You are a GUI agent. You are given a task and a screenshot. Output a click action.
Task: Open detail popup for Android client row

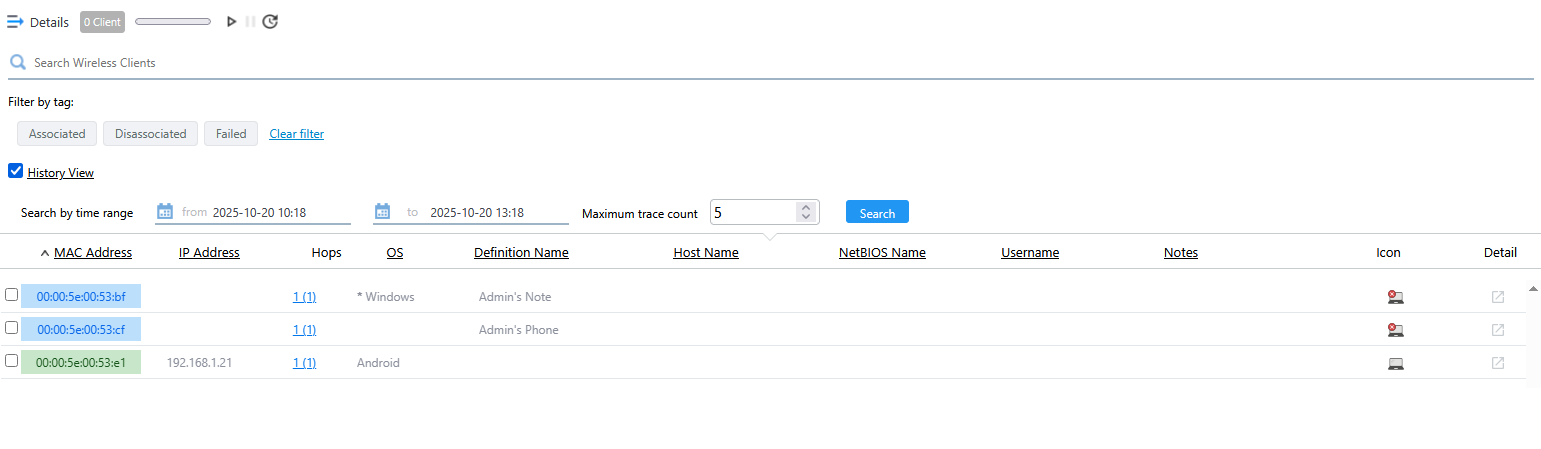[x=1497, y=363]
